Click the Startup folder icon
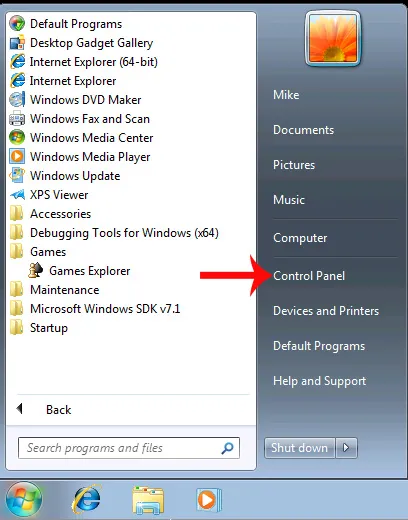 (17, 328)
